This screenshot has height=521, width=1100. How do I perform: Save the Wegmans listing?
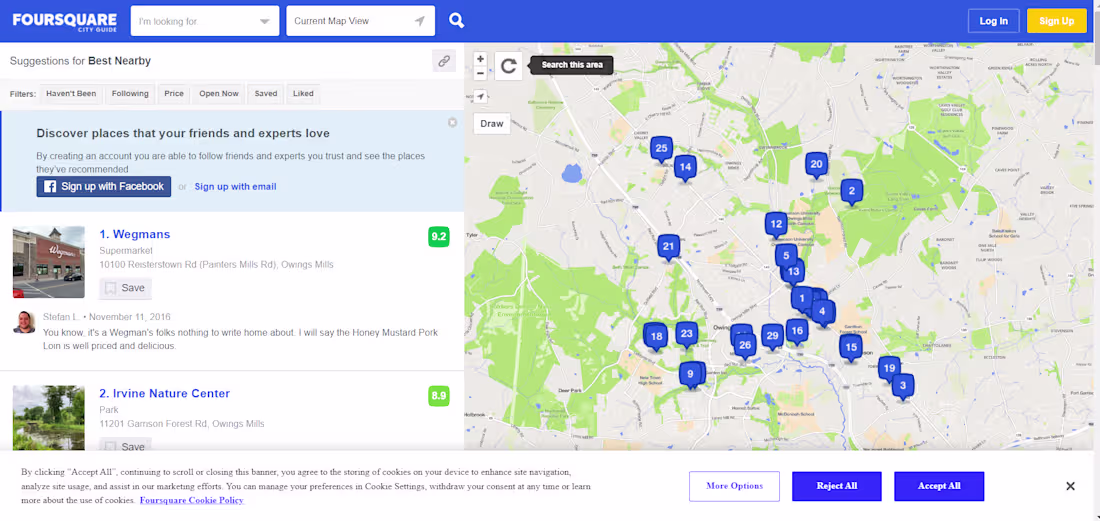126,288
